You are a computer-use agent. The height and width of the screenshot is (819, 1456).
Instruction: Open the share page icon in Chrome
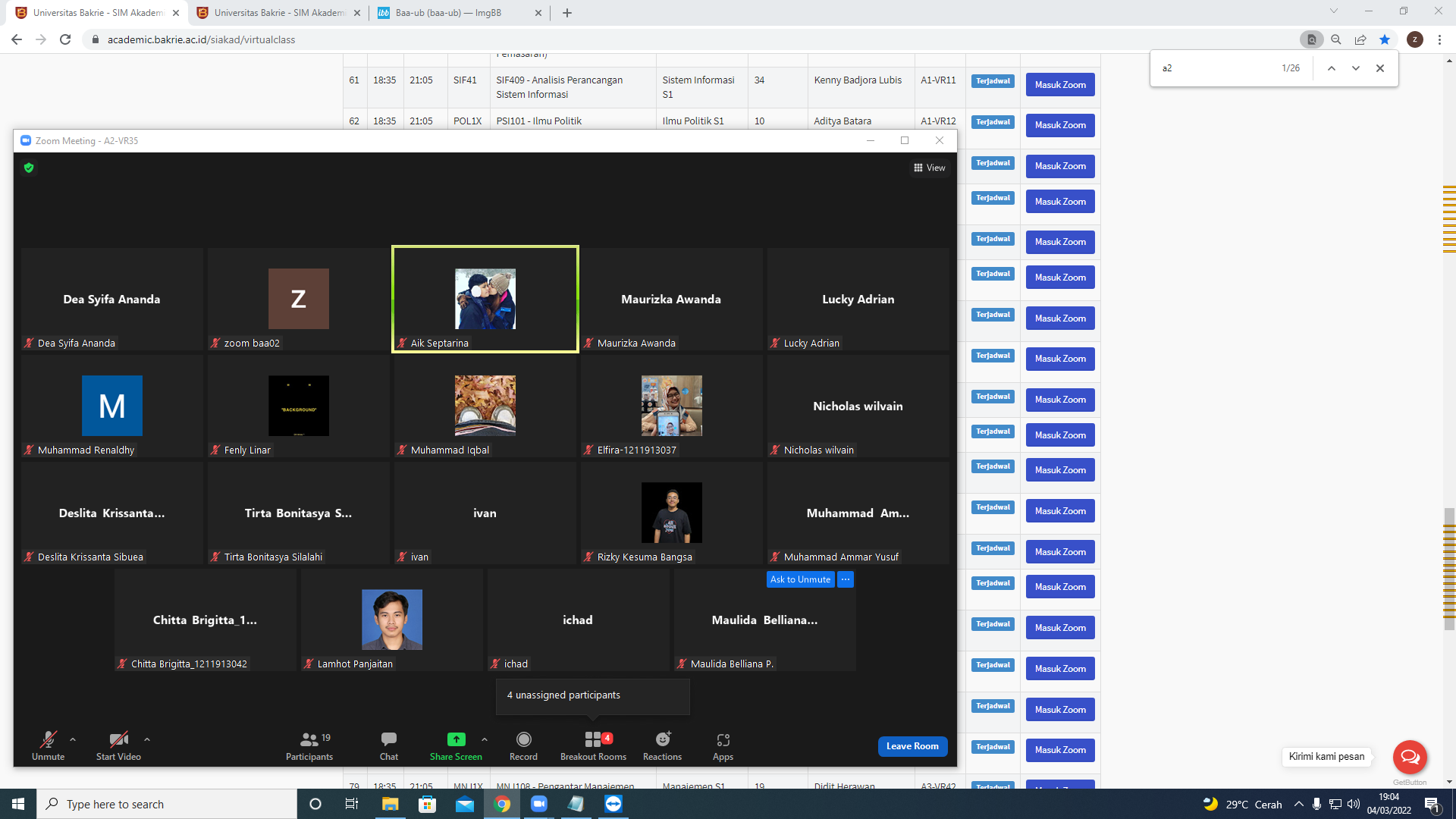tap(1360, 39)
